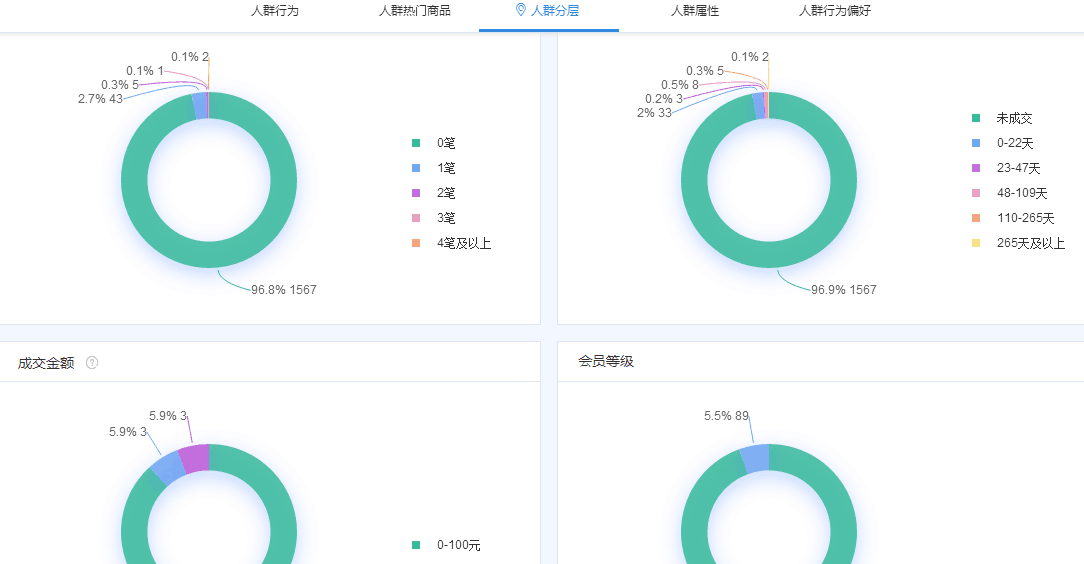
Task: Click the 0.1% 2 label on right chart
Action: click(x=750, y=57)
